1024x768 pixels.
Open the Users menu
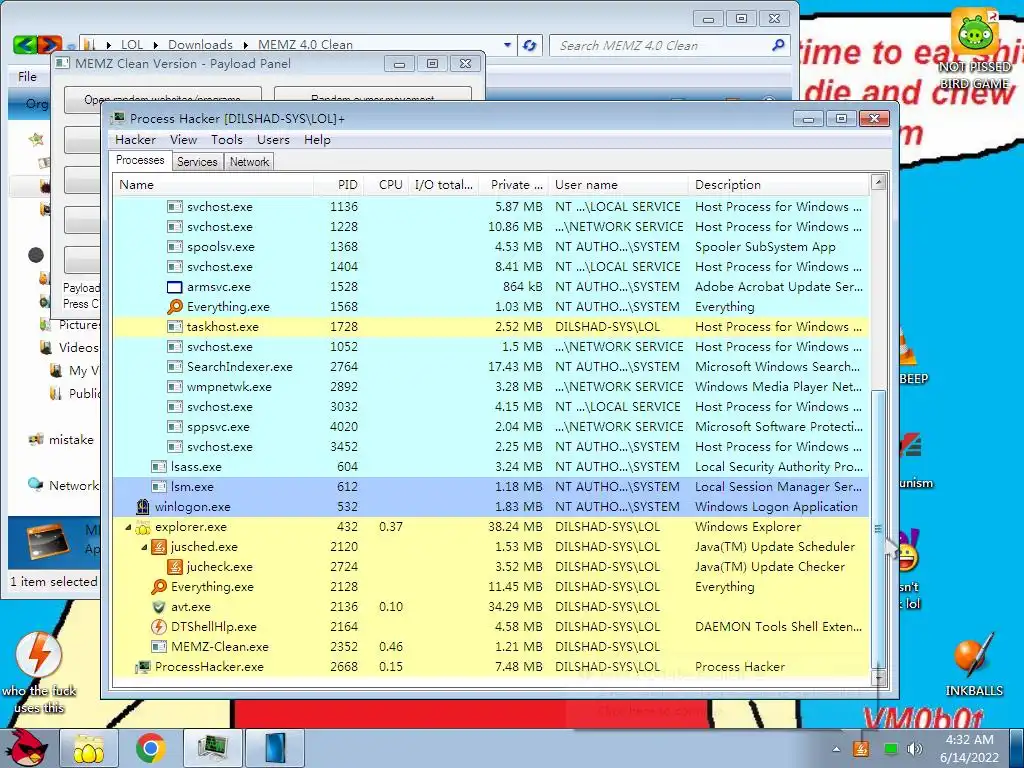tap(273, 140)
